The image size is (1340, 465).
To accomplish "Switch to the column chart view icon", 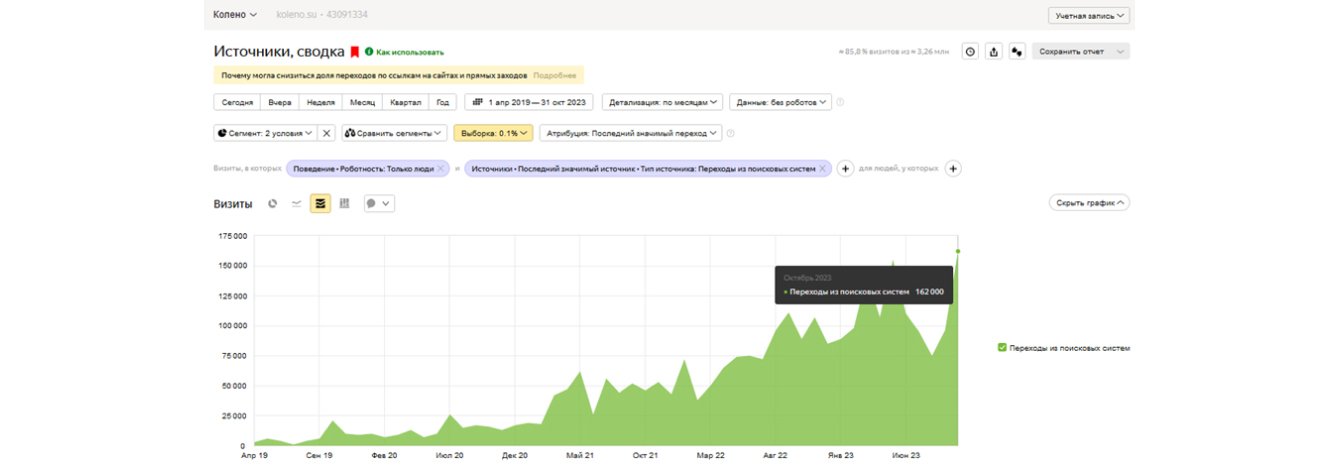I will 344,203.
